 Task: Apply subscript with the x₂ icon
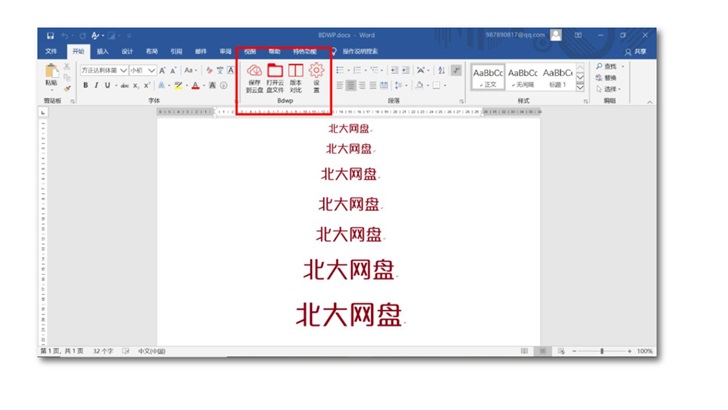(x=136, y=85)
